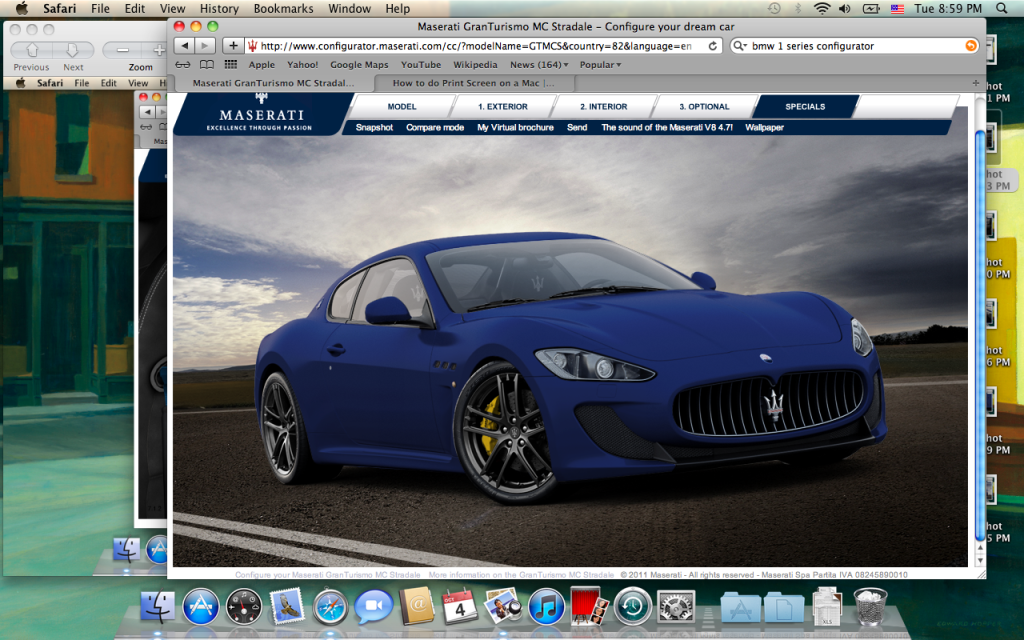
Task: Open Top Sites grid icon
Action: point(231,65)
